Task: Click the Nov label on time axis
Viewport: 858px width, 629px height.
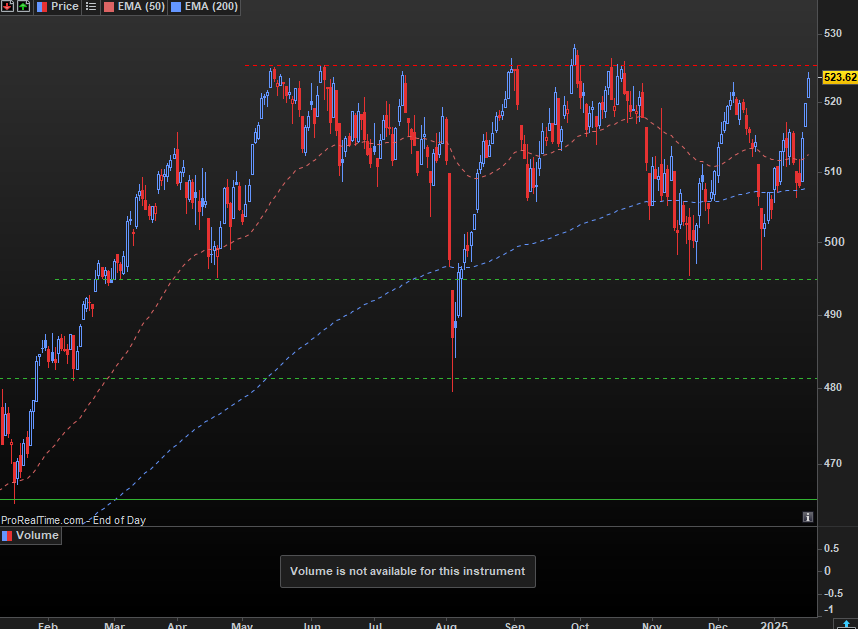Action: point(652,625)
